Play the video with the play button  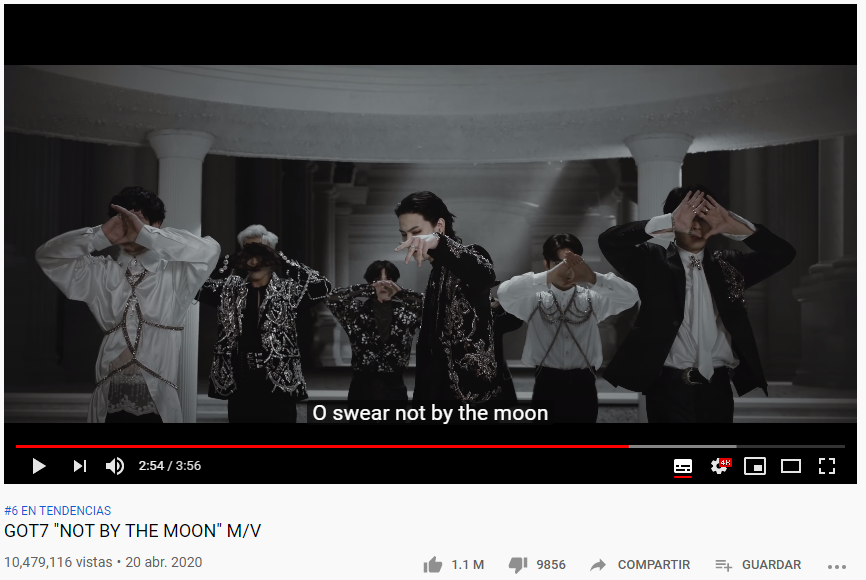pos(39,466)
